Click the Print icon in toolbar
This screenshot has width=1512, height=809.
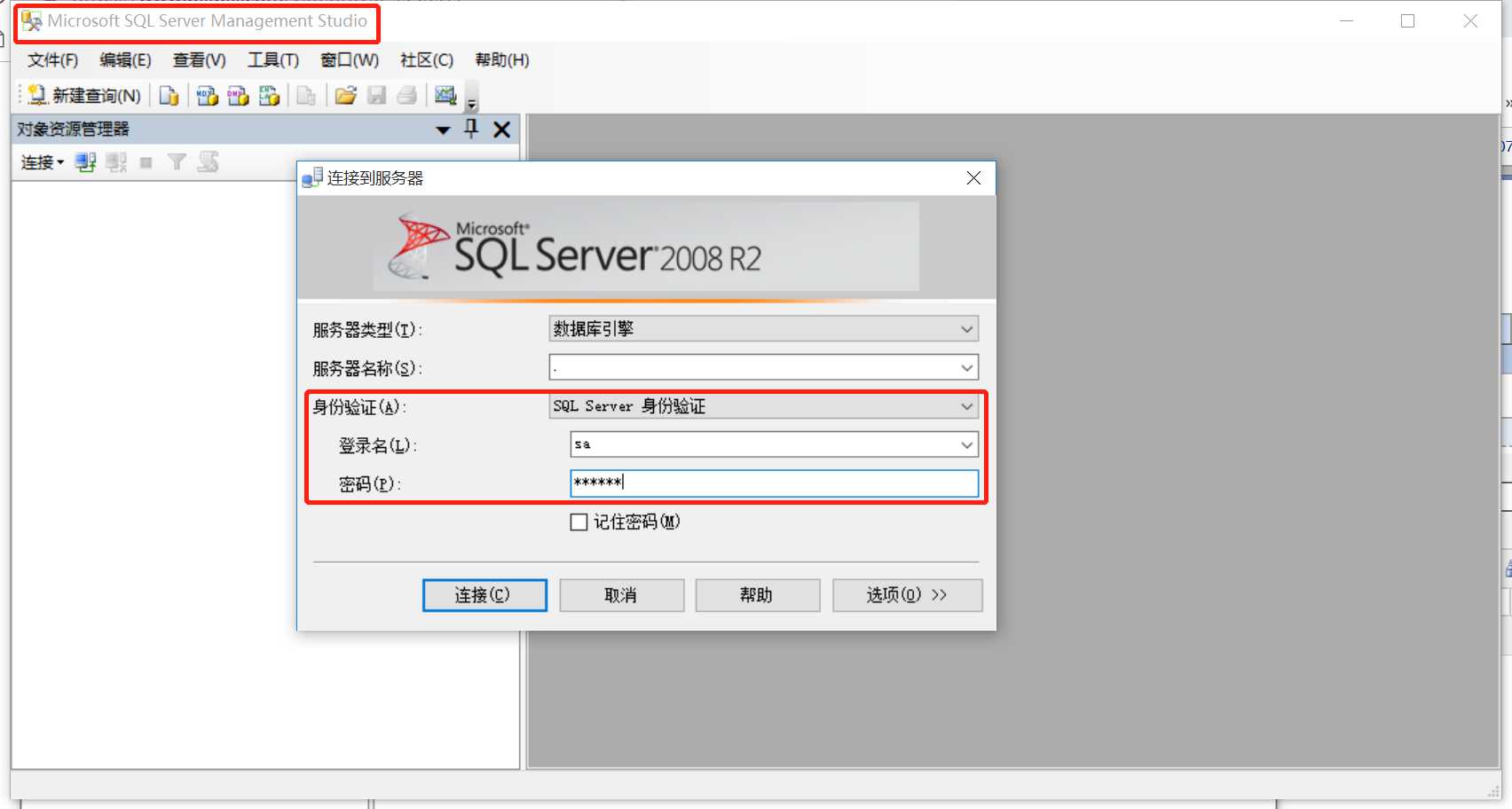406,95
